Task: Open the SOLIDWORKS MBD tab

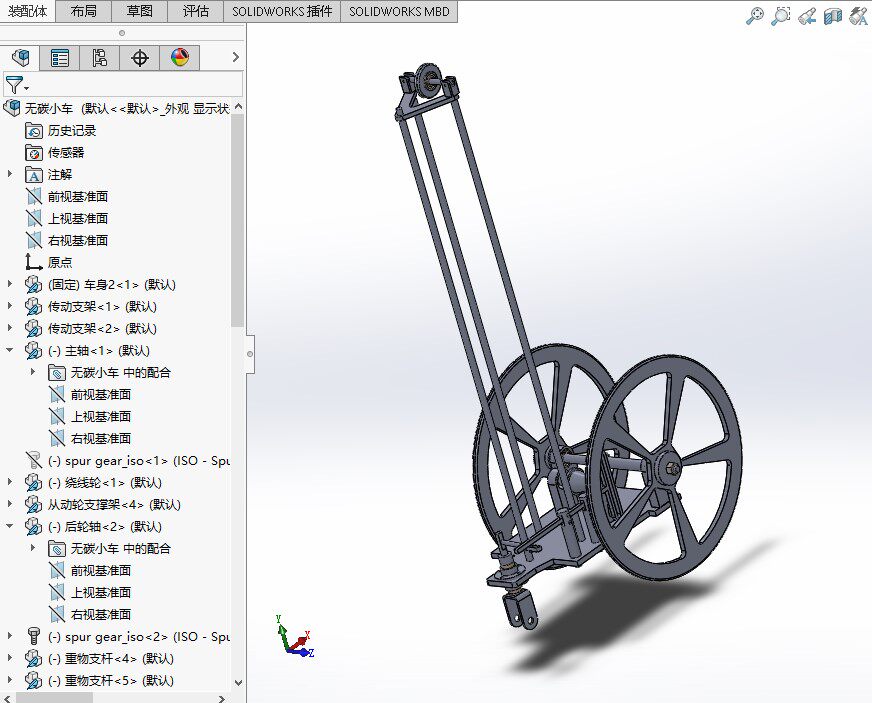Action: pos(398,12)
